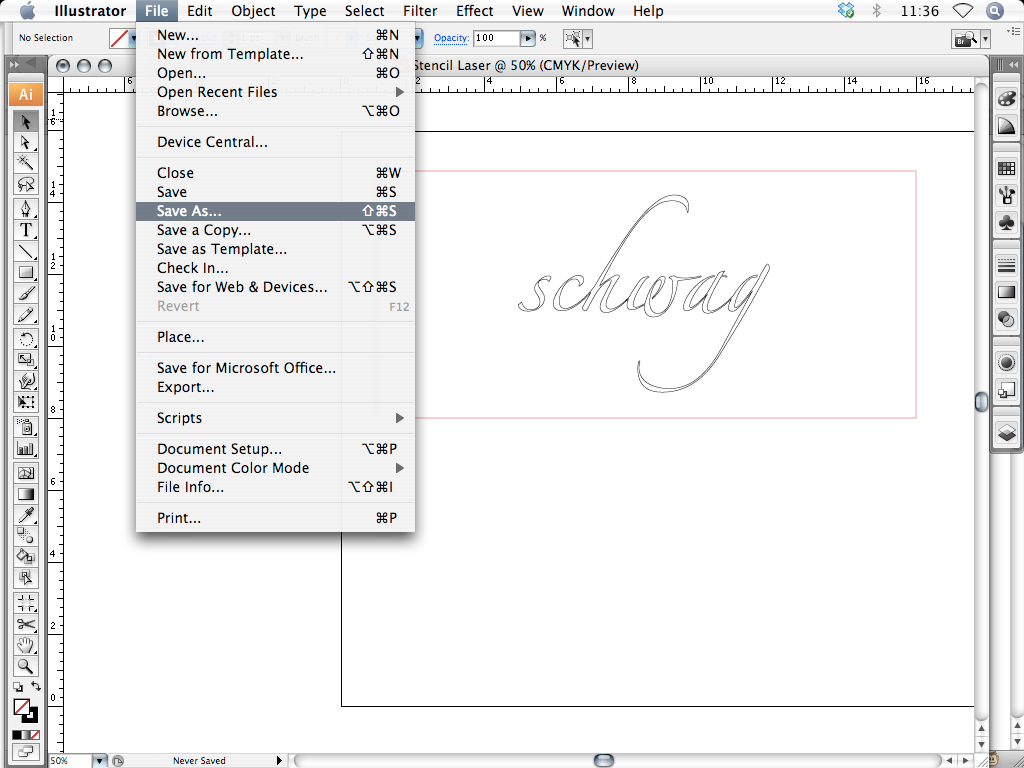Click the Go to Bridge button
The width and height of the screenshot is (1024, 768).
point(966,39)
